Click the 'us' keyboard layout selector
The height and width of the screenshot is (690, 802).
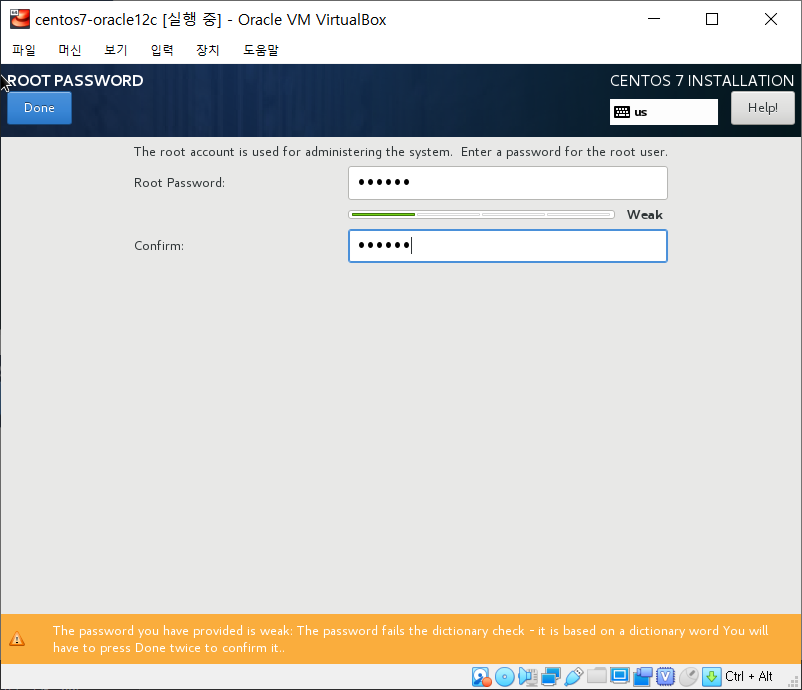coord(664,112)
